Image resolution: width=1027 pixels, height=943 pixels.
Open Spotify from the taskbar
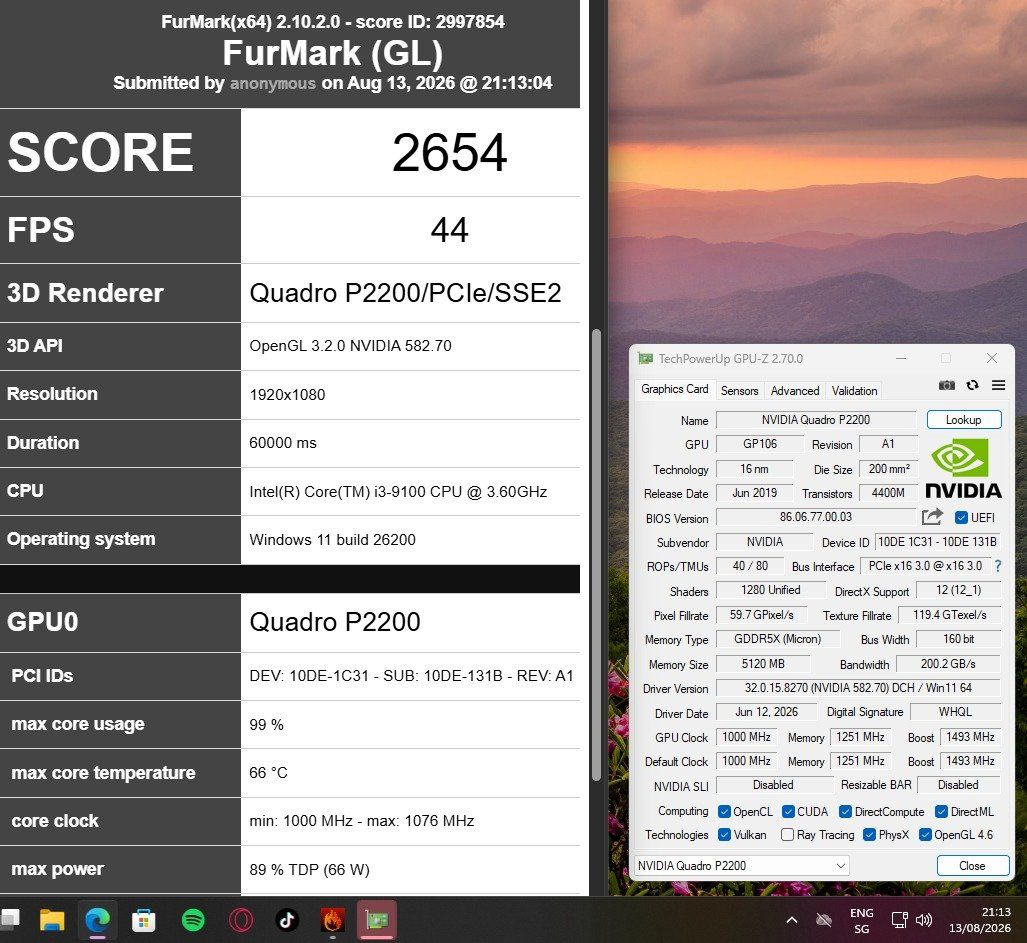click(193, 920)
